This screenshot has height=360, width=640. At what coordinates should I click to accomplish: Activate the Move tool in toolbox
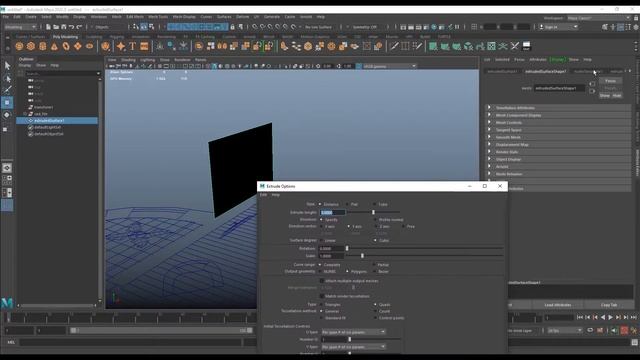pyautogui.click(x=7, y=102)
